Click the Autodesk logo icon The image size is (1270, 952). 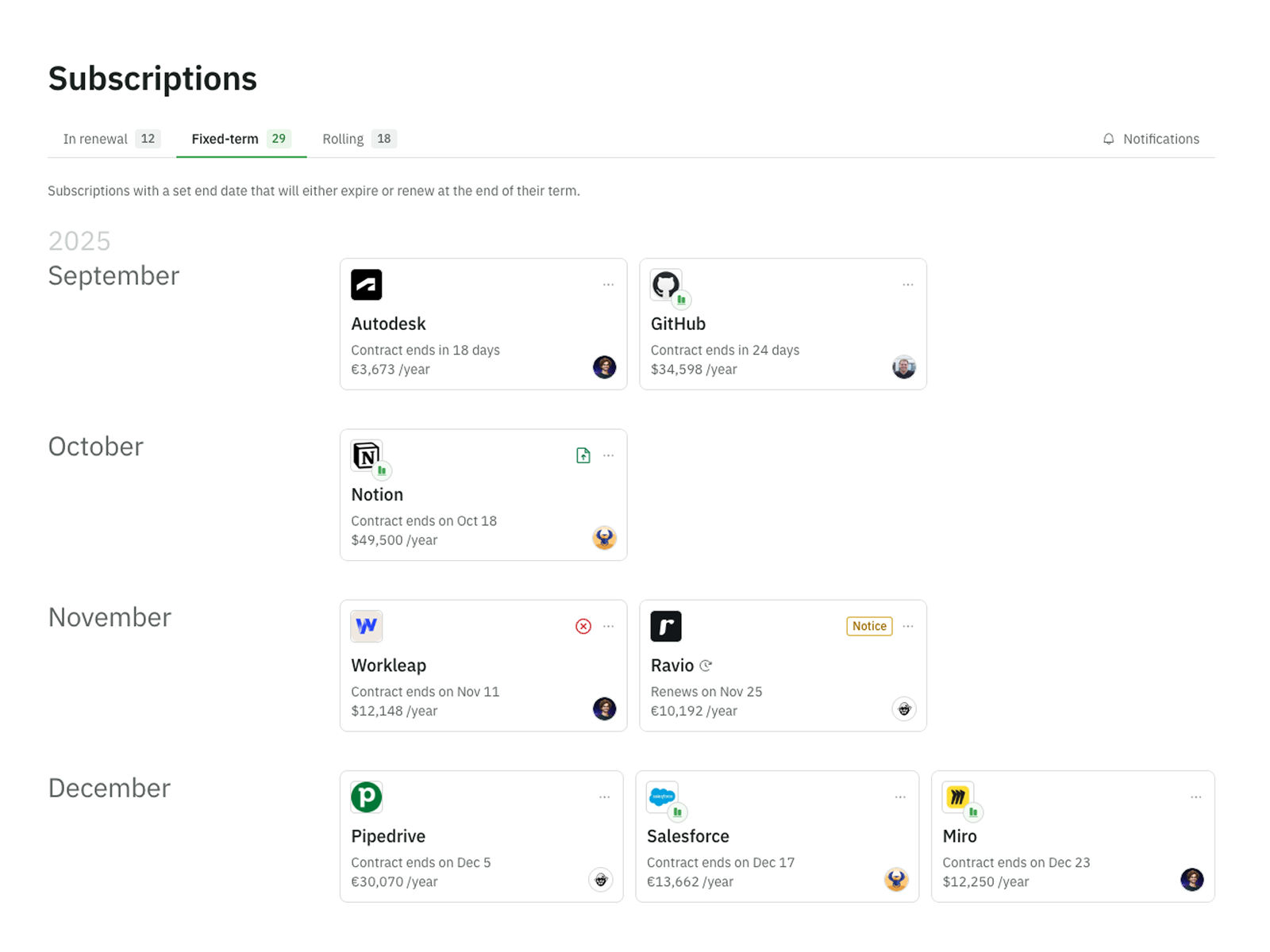366,285
